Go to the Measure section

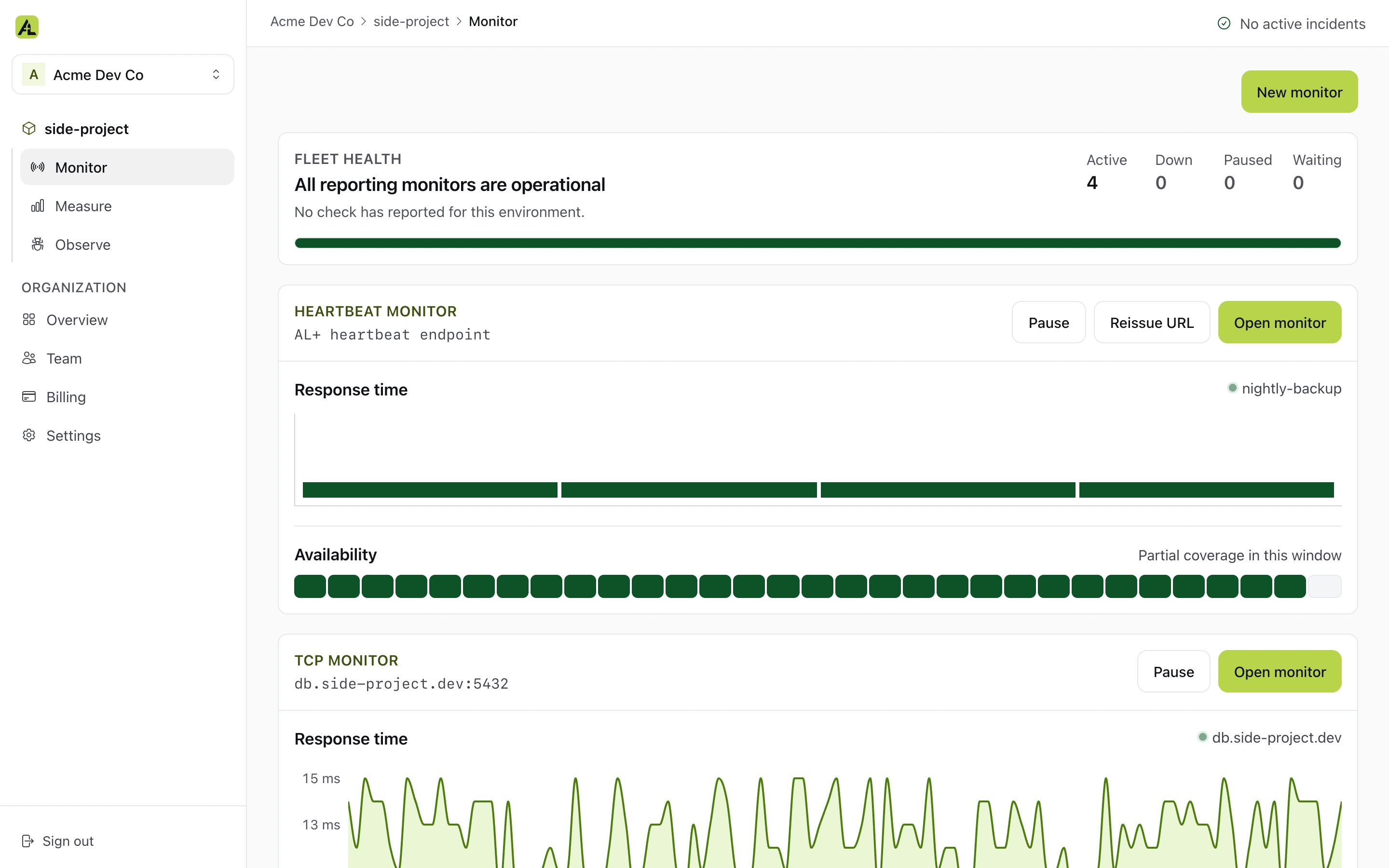tap(127, 206)
